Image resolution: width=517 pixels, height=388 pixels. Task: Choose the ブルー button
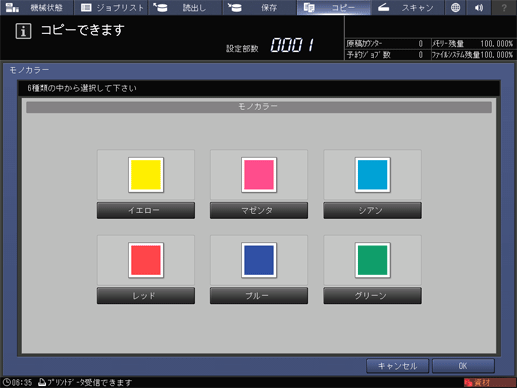tap(259, 296)
